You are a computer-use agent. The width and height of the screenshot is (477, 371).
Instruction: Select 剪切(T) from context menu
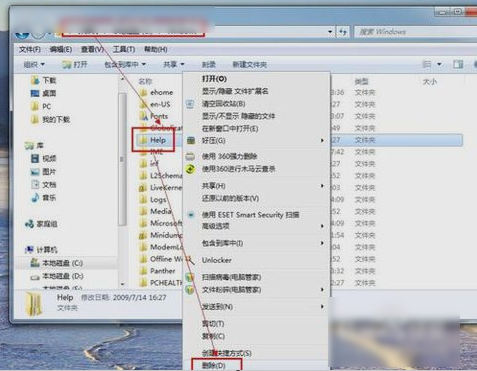coord(213,324)
